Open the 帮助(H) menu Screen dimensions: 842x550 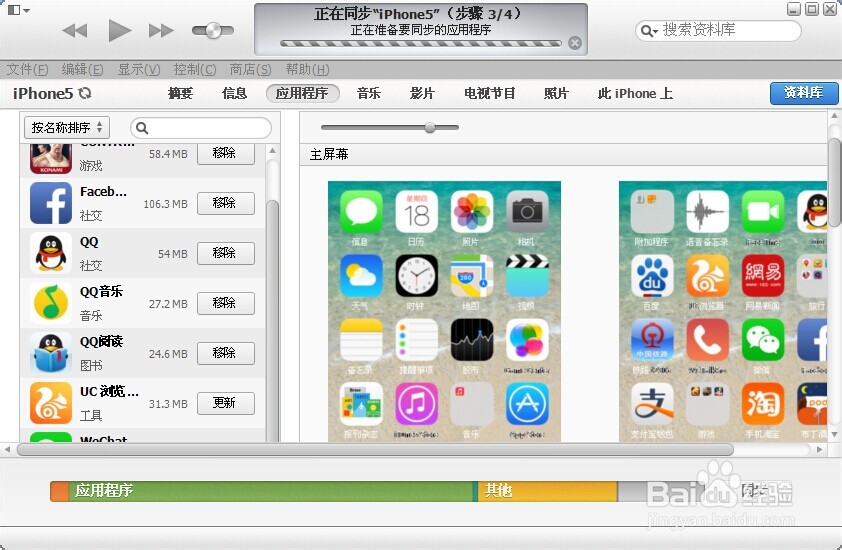coord(307,69)
